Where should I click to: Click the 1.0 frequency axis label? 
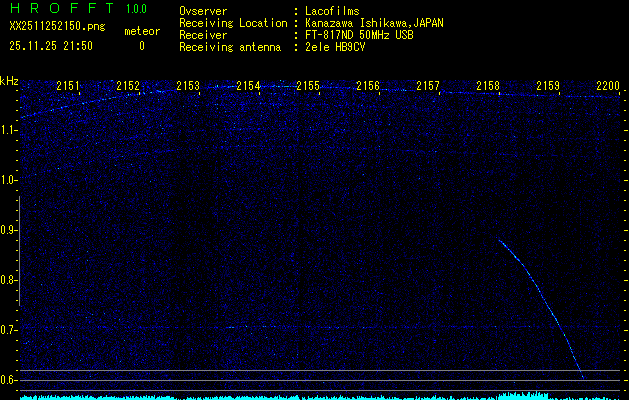[x=9, y=180]
